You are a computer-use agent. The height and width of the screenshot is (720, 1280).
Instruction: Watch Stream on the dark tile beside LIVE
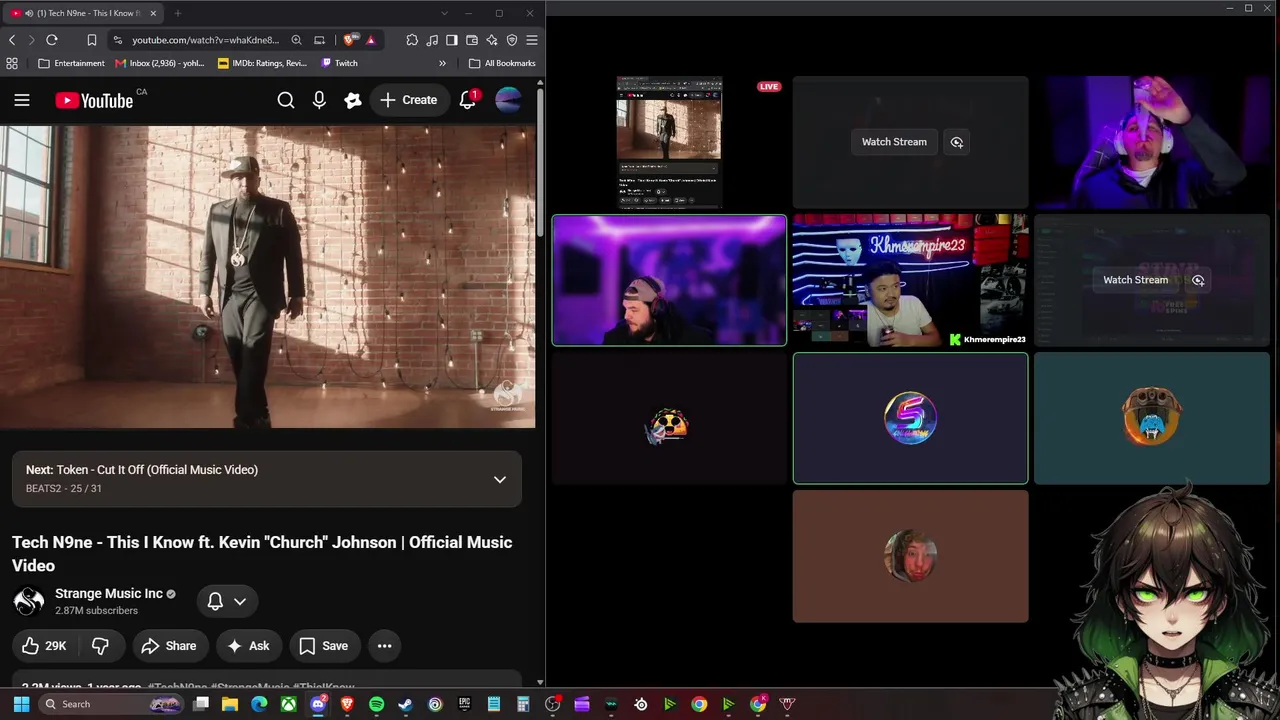(x=894, y=142)
